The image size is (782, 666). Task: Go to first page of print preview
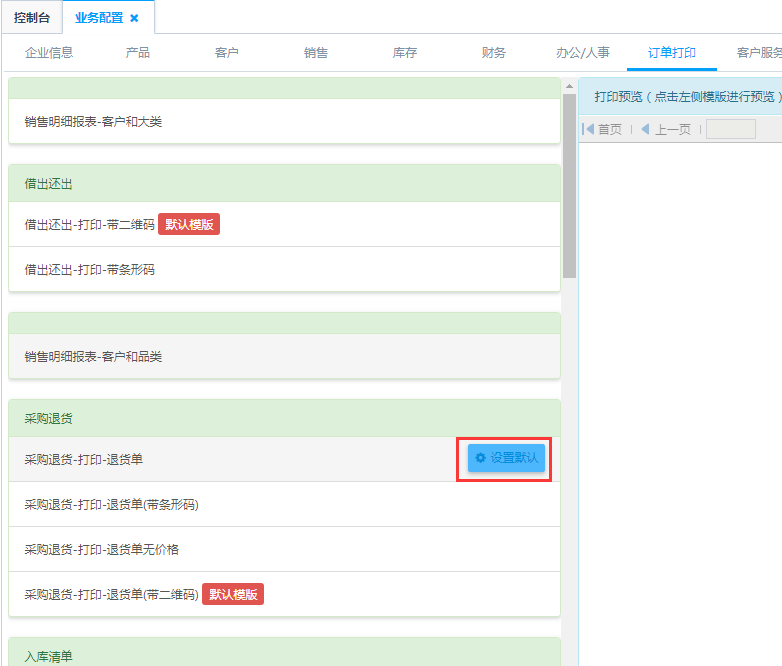click(602, 129)
